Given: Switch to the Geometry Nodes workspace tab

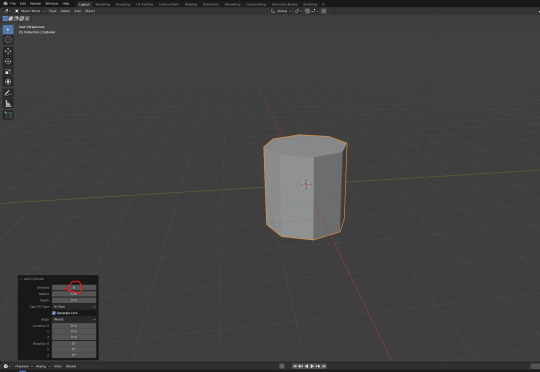Looking at the screenshot, I should (x=284, y=4).
